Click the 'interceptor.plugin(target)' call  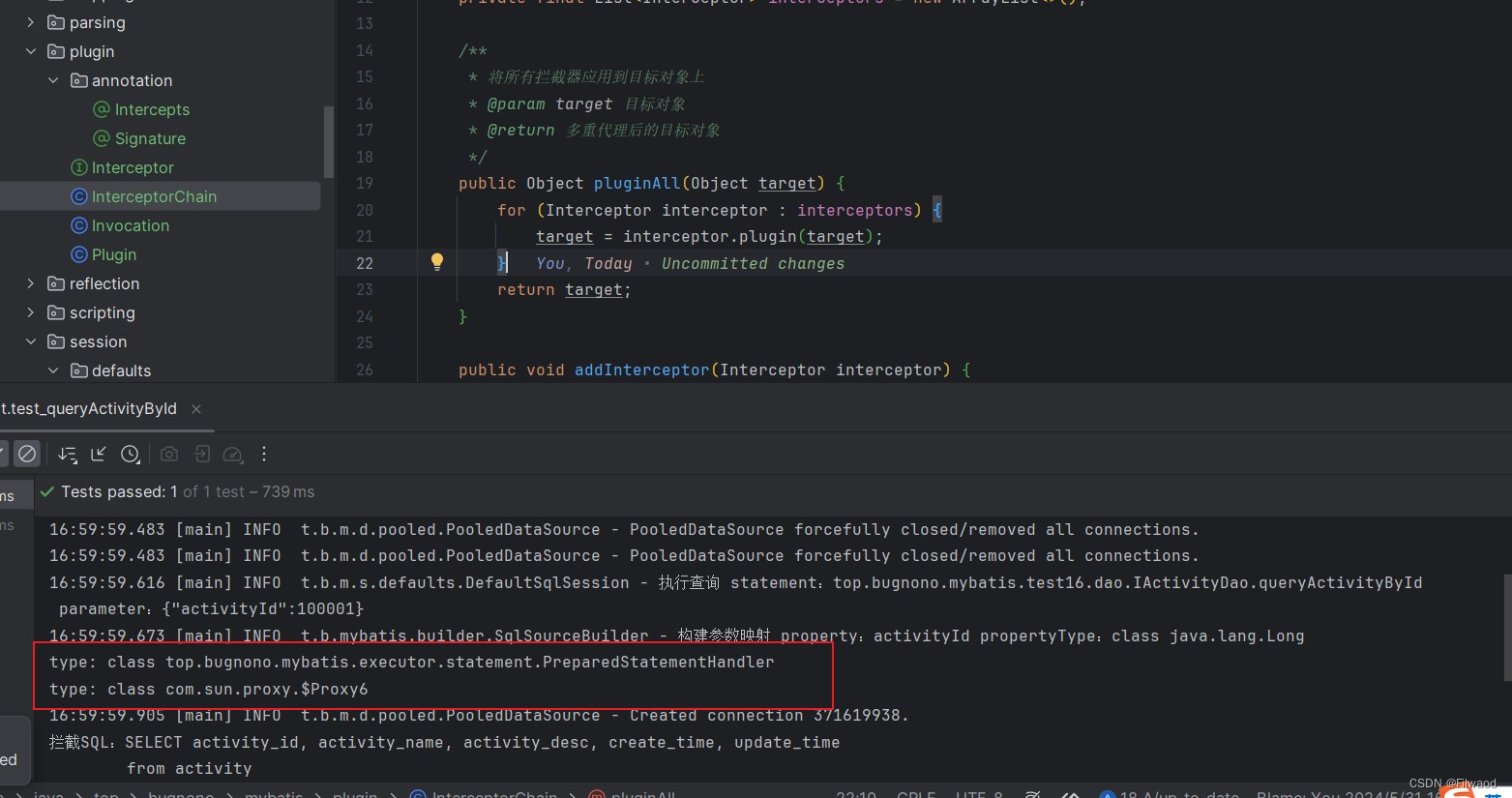(748, 236)
